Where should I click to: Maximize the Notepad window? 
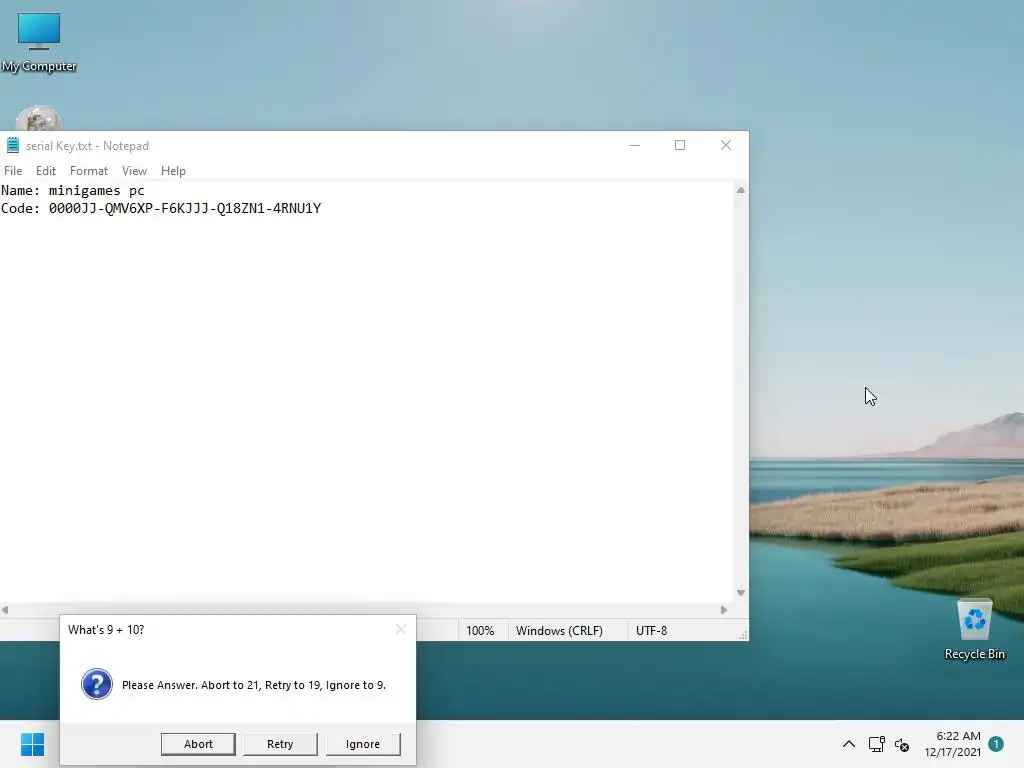[680, 145]
